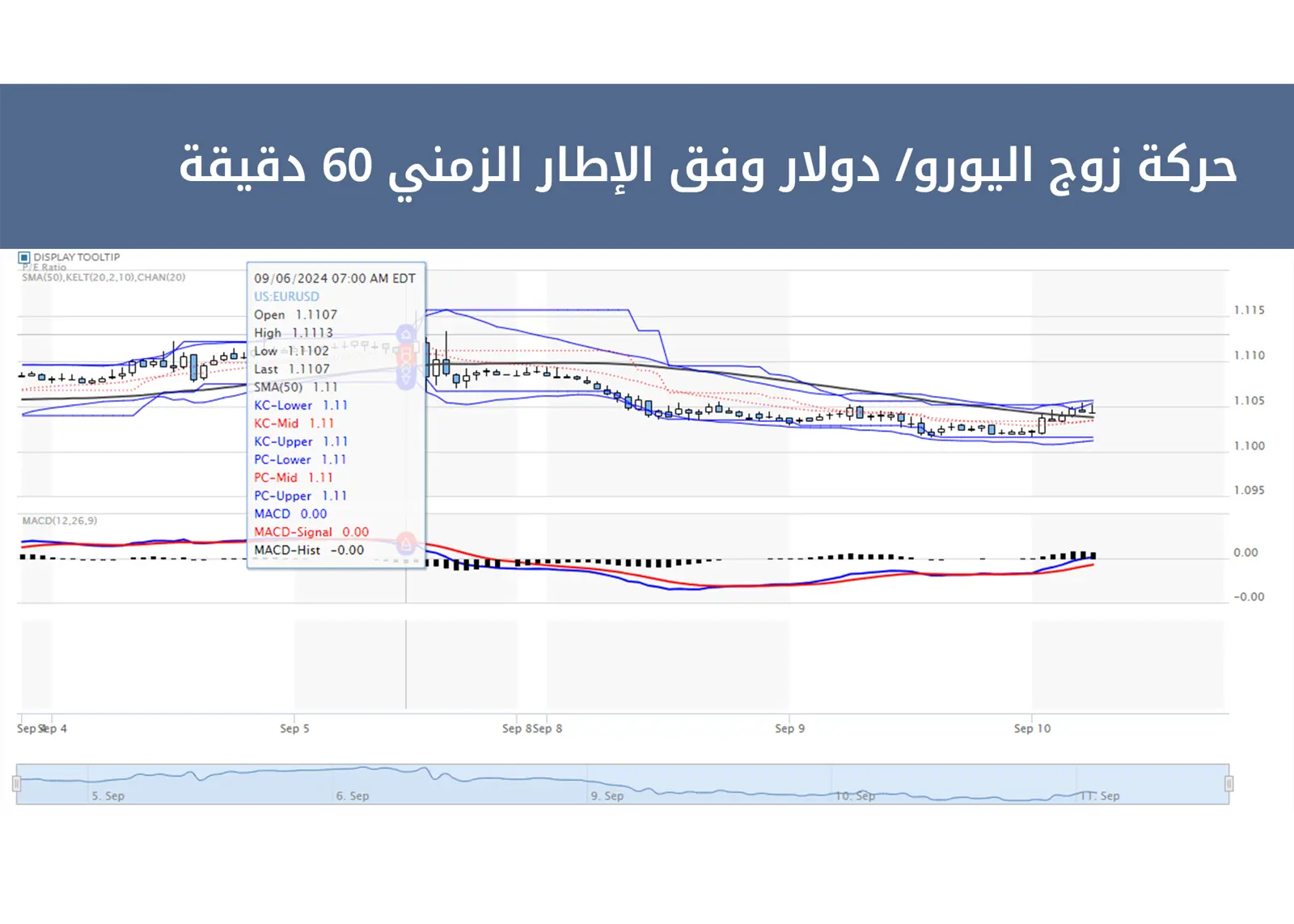Click the navigator's right range handle

[x=1229, y=783]
